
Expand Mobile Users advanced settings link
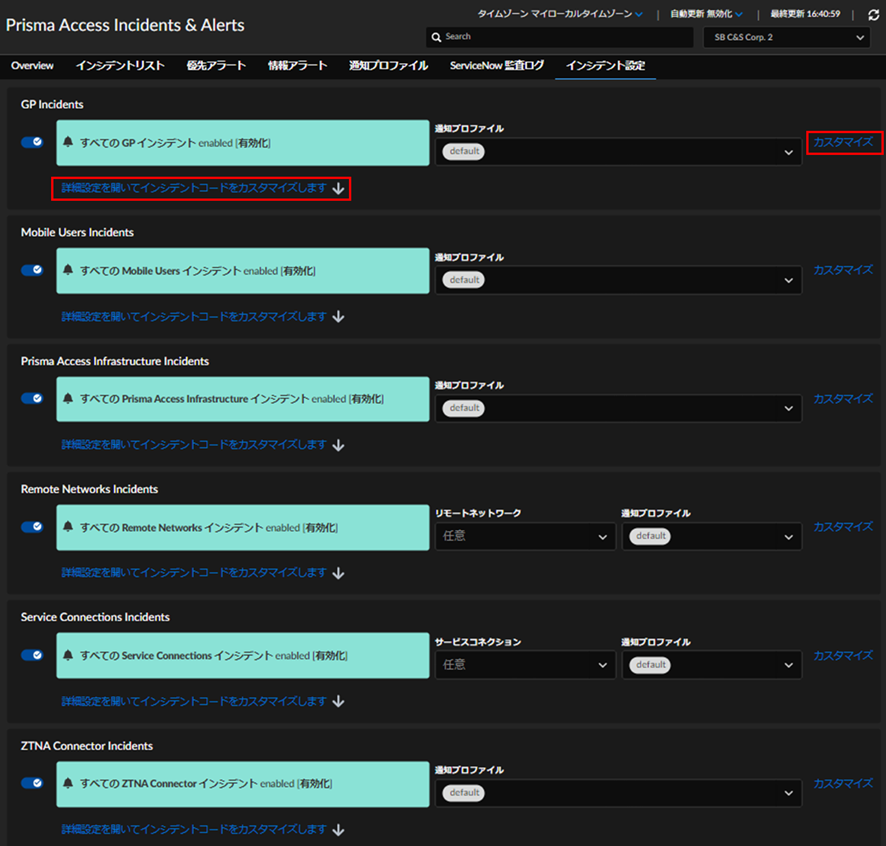tap(194, 316)
